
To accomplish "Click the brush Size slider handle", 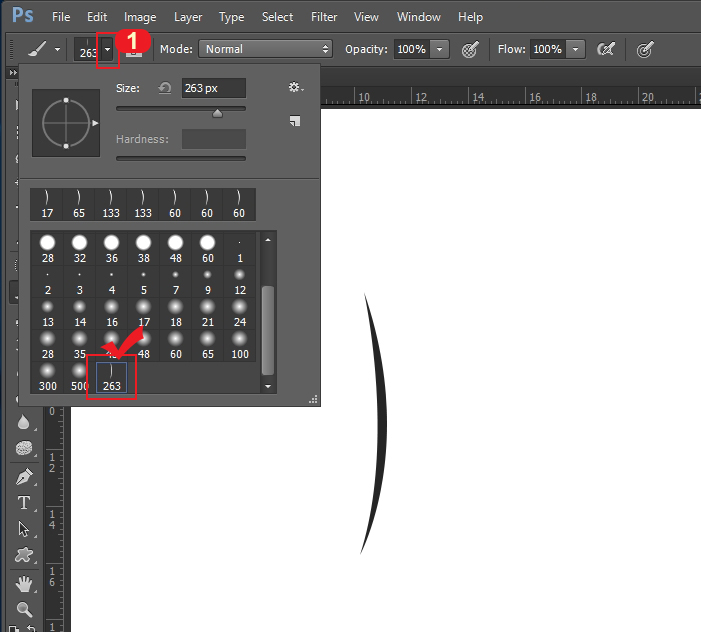I will (x=217, y=113).
